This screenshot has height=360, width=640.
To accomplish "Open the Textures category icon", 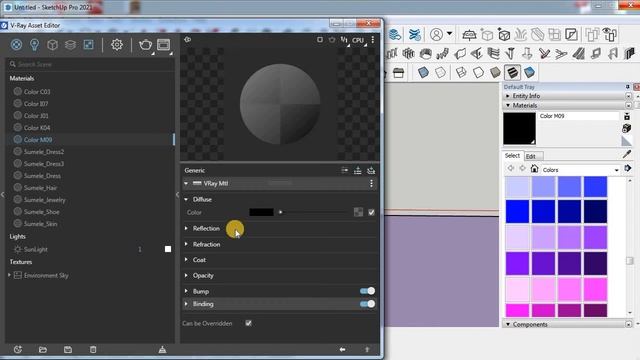I will click(x=89, y=44).
